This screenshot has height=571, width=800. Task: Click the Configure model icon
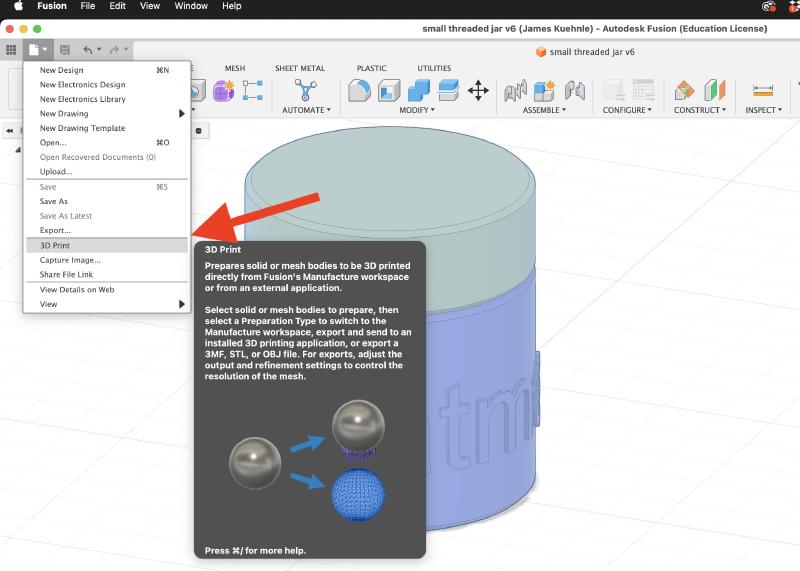pyautogui.click(x=614, y=91)
